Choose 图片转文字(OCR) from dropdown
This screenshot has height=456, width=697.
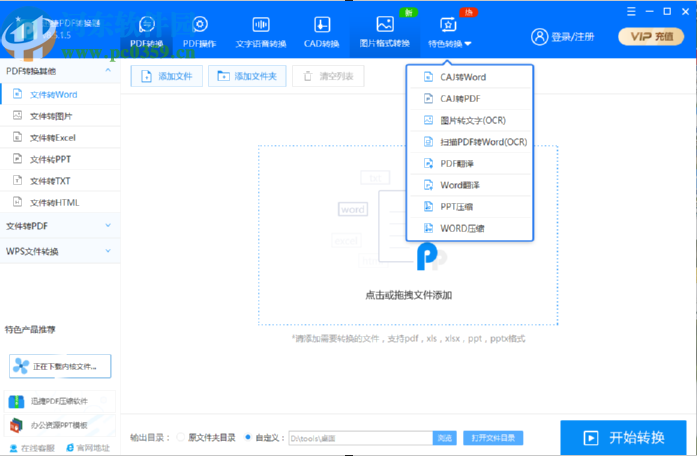pos(470,120)
